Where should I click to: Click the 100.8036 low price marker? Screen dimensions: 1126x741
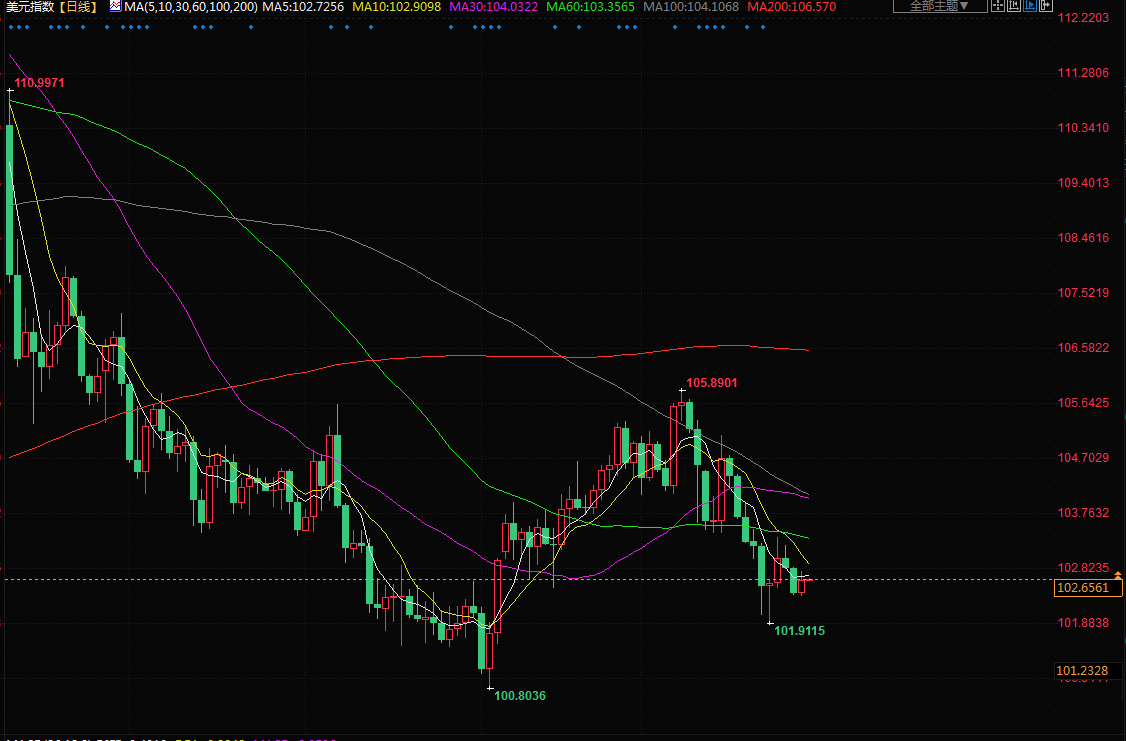520,695
